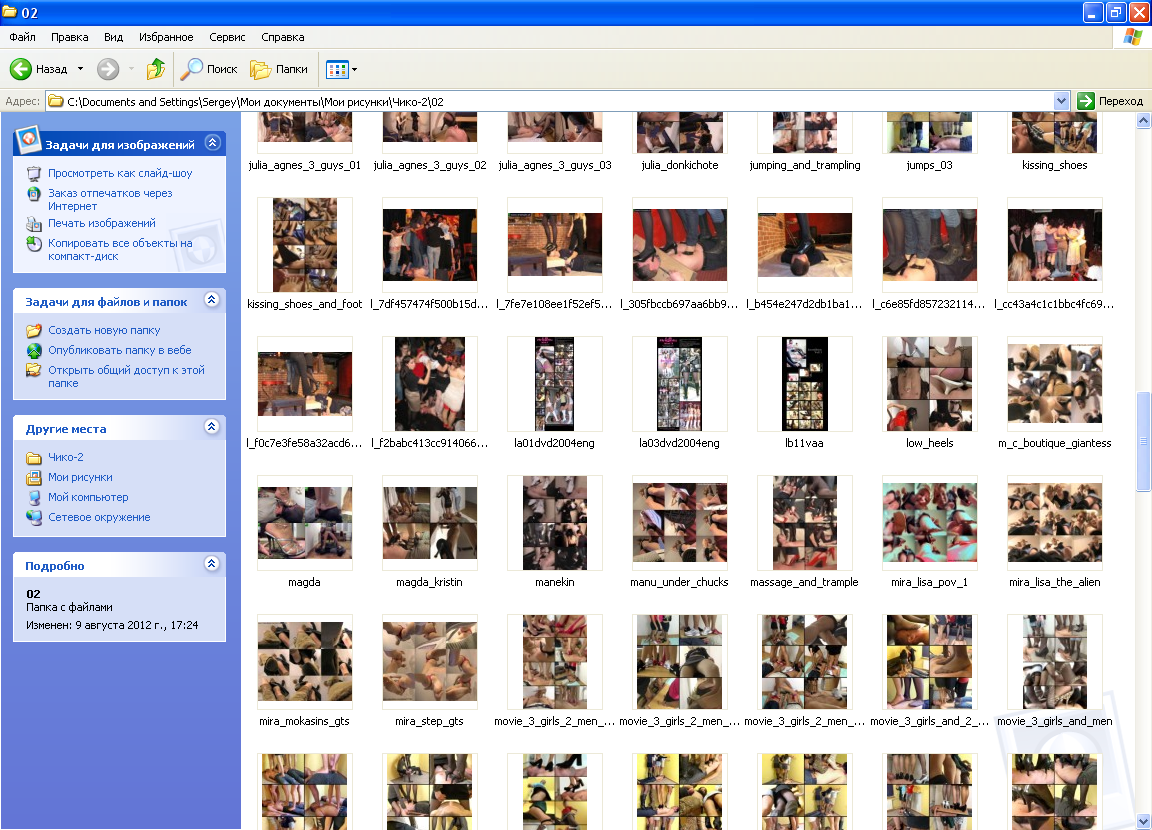Screen dimensions: 1152x830
Task: Select the la03dvd2004eng thumbnail
Action: [680, 383]
